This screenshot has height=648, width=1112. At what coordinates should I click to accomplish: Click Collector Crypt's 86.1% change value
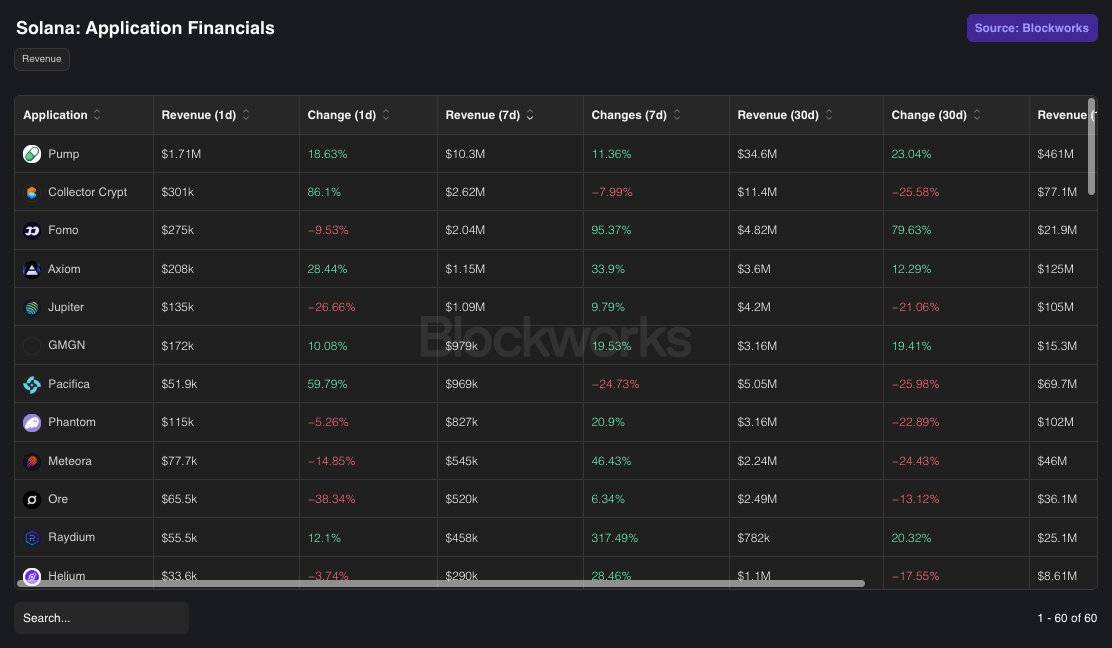324,192
